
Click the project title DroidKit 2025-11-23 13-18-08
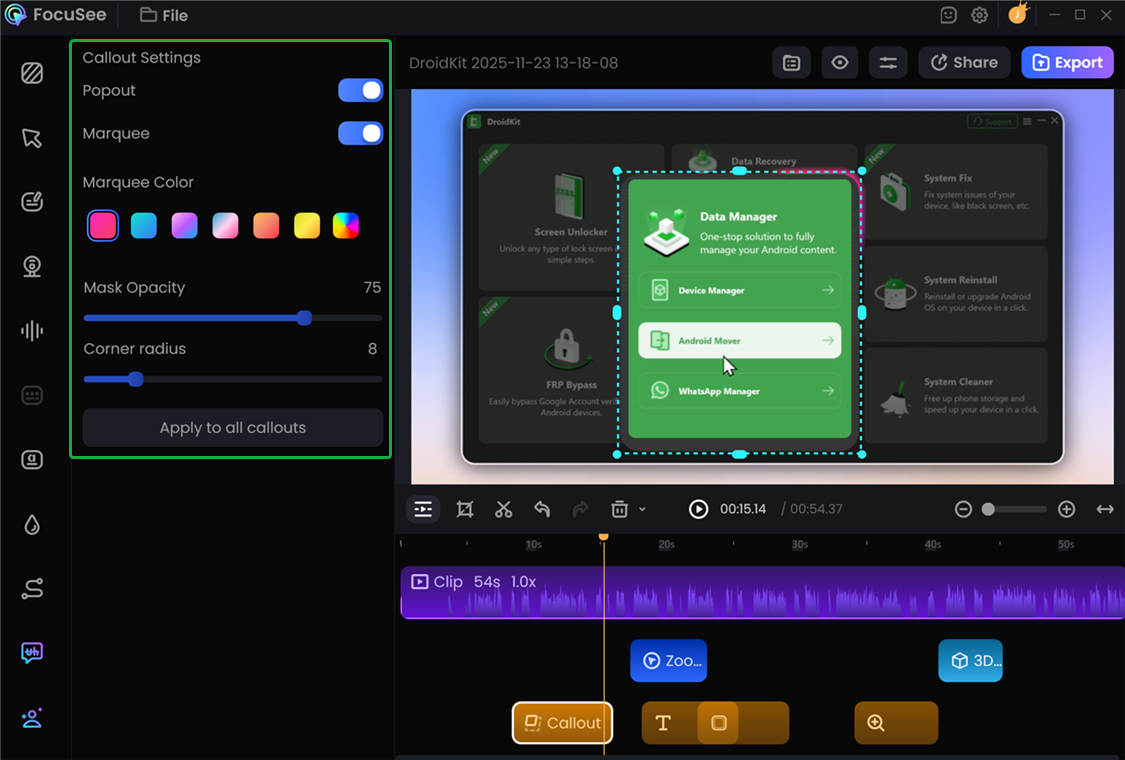pyautogui.click(x=513, y=63)
